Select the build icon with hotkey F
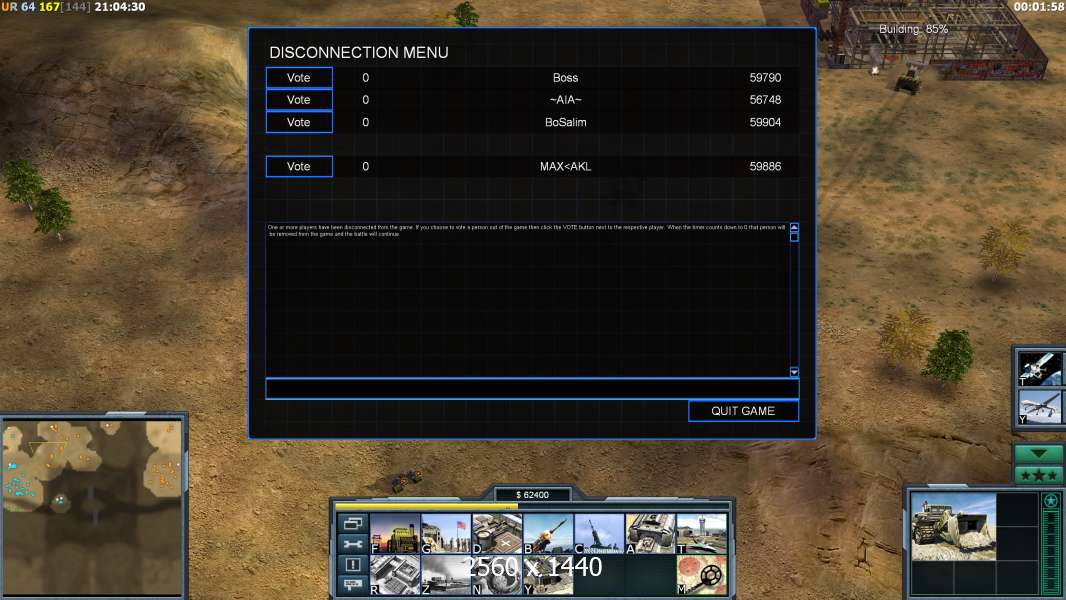 point(395,534)
